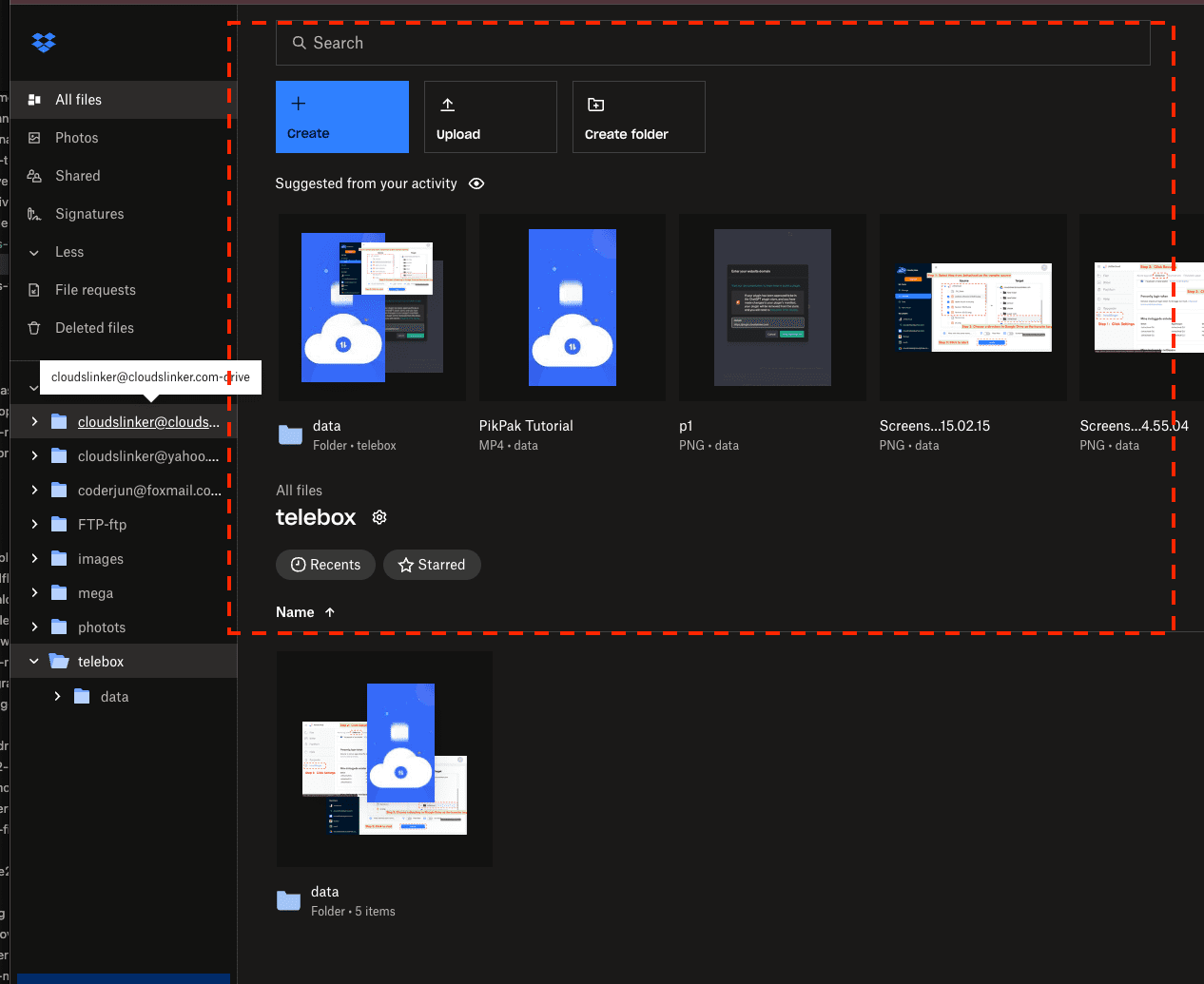Select cloudslinker@clouds... tree folder
Screen dimensions: 1204x984
point(148,422)
